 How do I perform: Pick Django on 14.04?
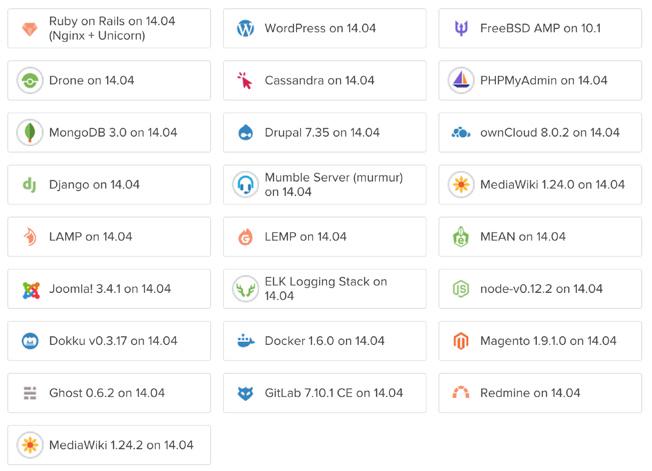(109, 185)
